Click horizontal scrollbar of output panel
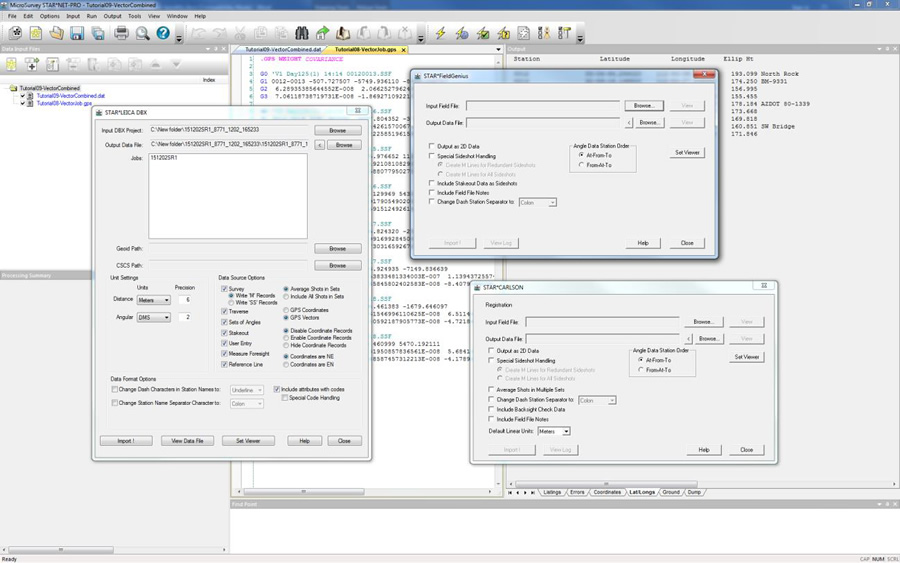Viewport: 900px width, 563px height. (606, 484)
